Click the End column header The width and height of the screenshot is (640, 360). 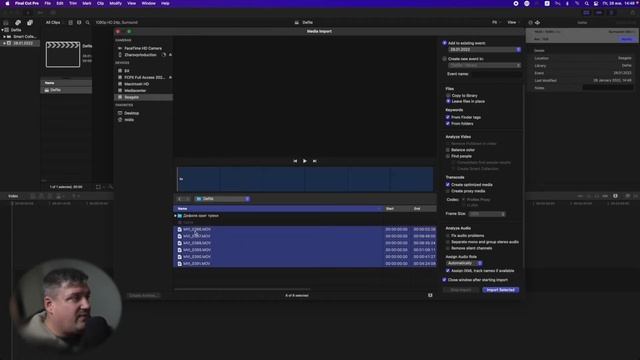(423, 209)
